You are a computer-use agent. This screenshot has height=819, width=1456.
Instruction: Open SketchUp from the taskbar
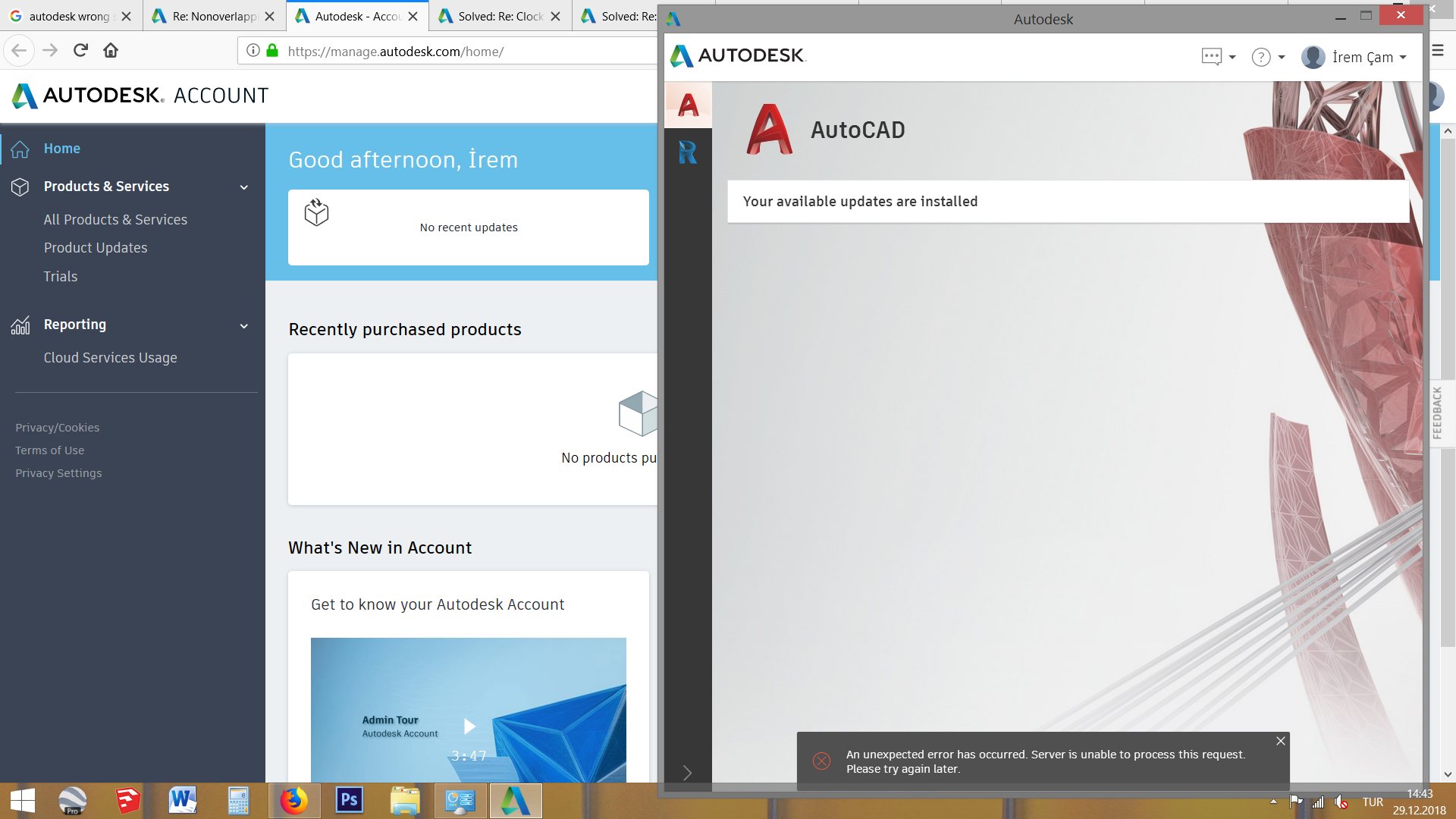point(127,801)
